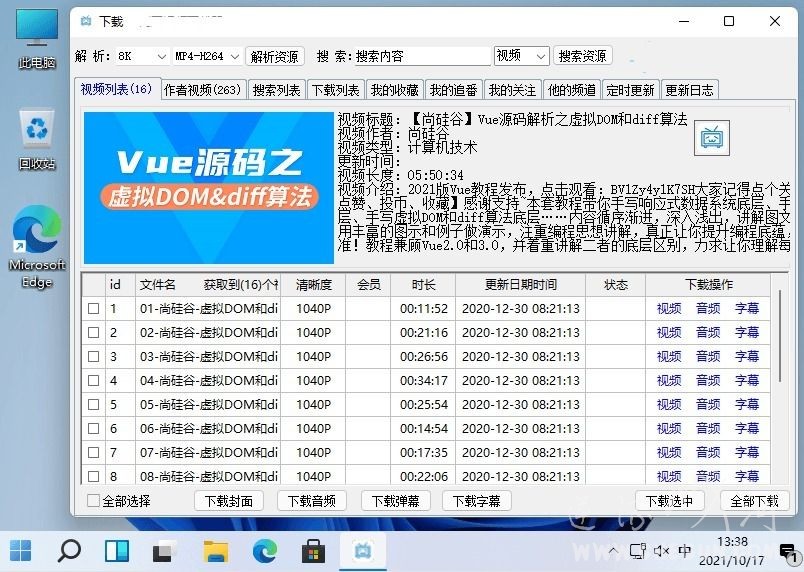Open This PC desktop icon
The height and width of the screenshot is (572, 804).
point(36,39)
